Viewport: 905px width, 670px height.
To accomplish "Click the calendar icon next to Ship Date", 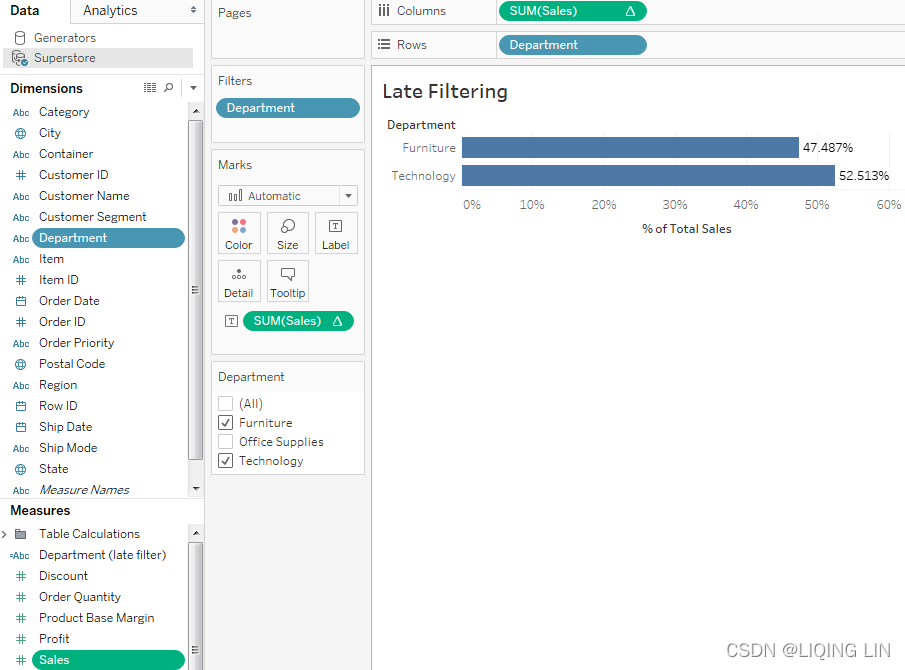I will (21, 427).
